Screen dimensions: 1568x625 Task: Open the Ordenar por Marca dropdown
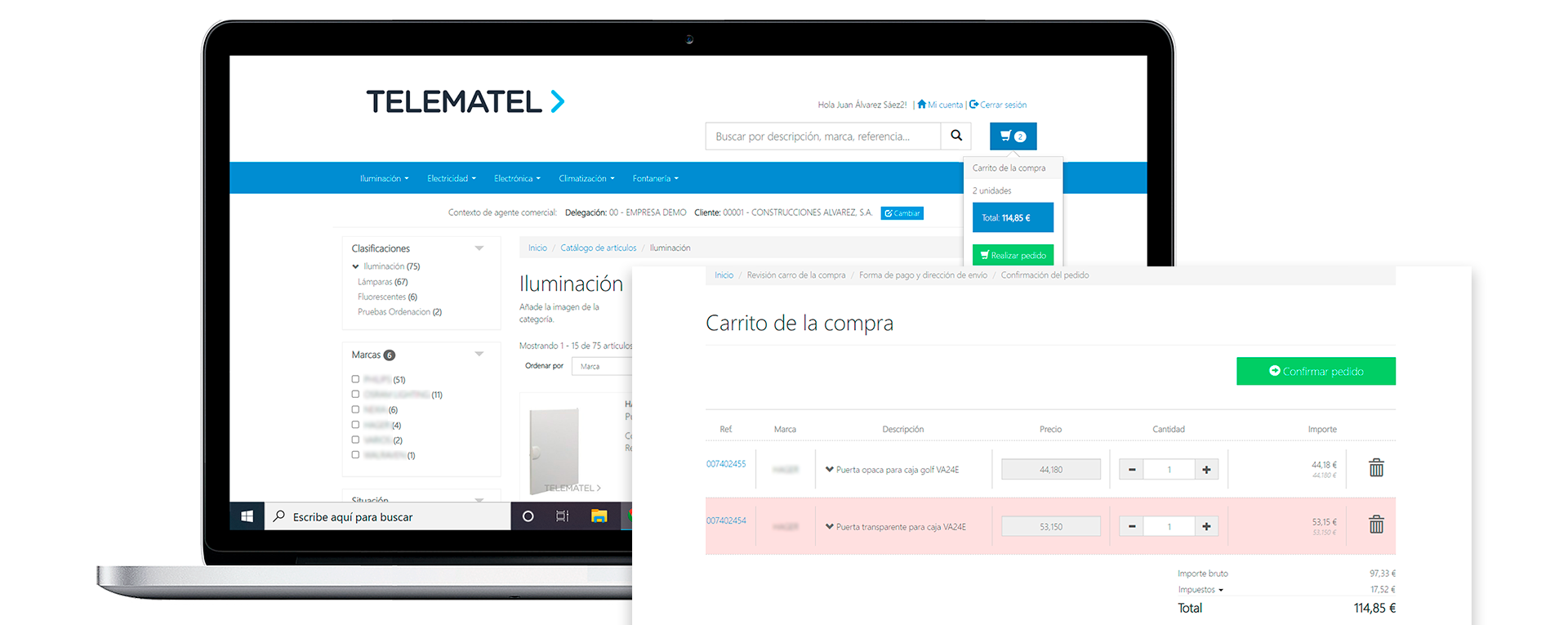pos(601,367)
